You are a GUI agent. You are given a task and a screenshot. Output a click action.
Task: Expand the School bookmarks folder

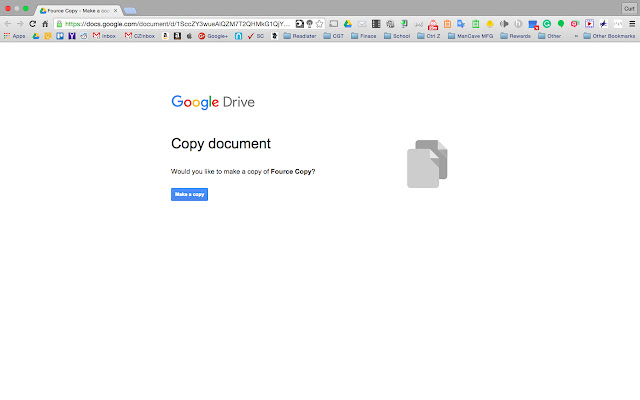[x=397, y=36]
